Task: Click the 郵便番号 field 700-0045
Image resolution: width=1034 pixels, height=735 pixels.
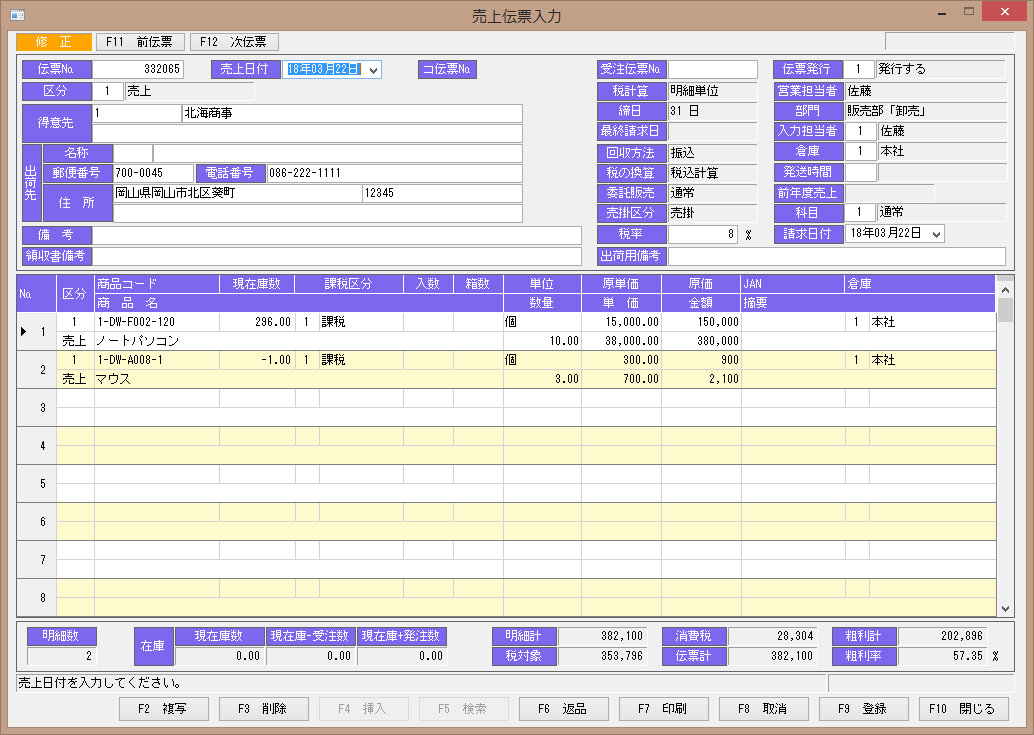Action: 154,173
